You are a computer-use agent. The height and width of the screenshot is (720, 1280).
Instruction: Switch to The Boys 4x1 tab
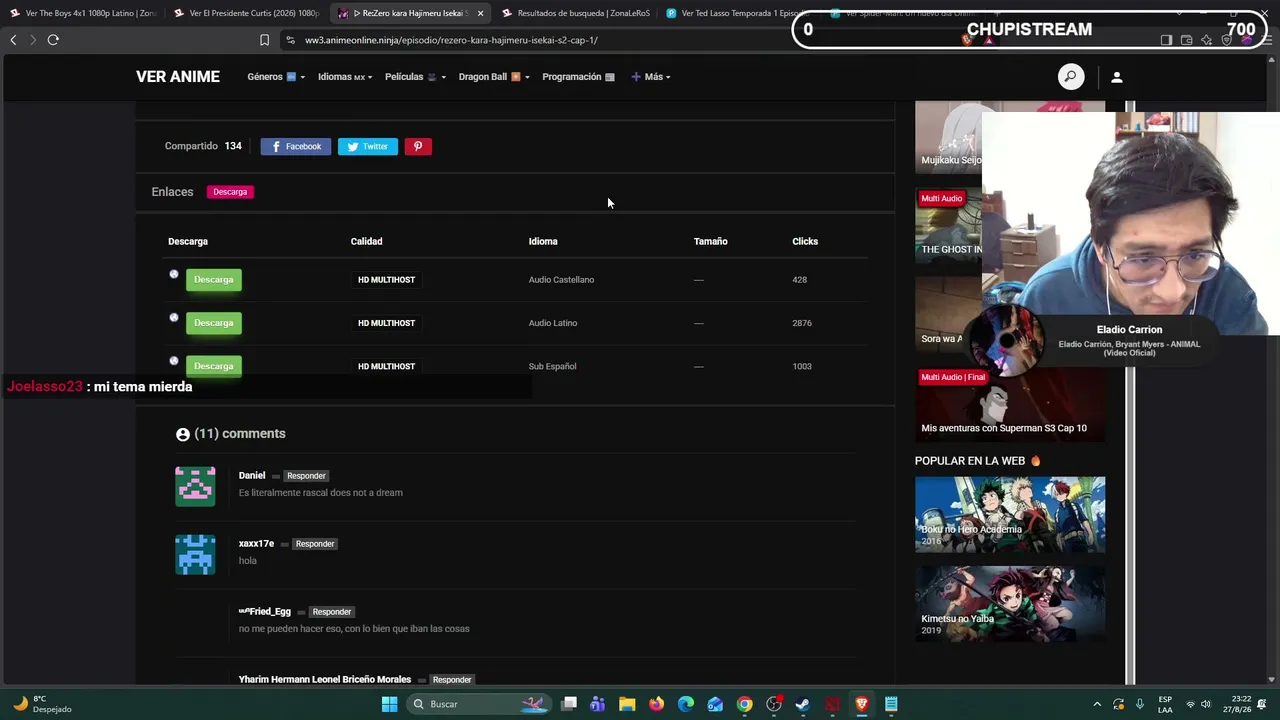tap(84, 13)
